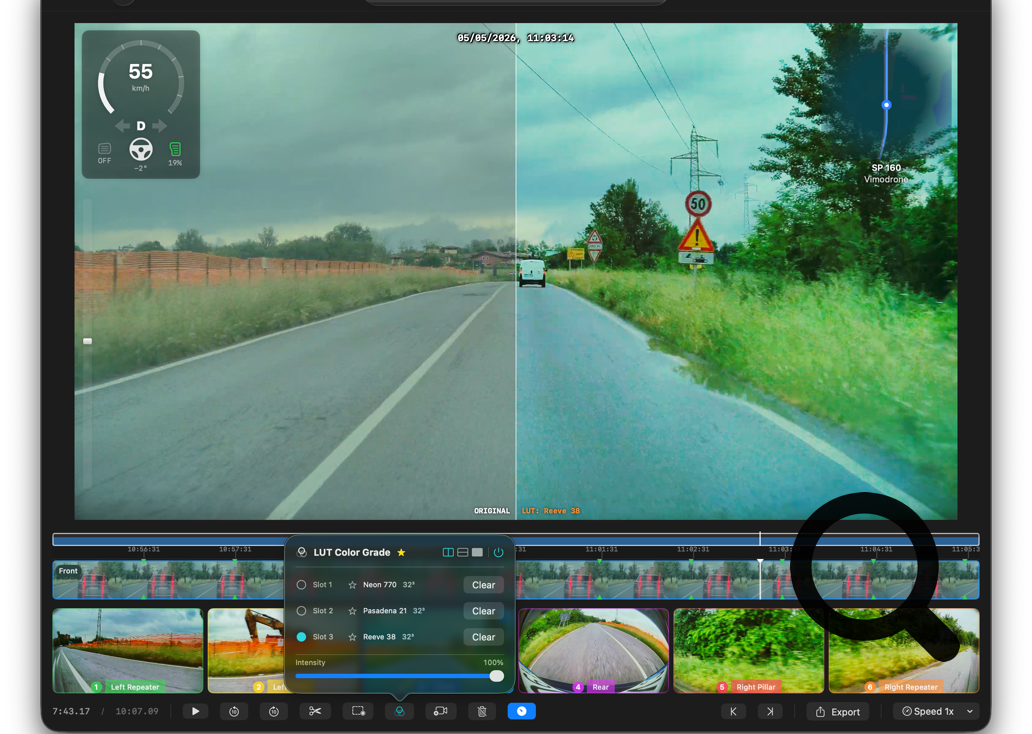Open the region selection capture tool
Screen dimensions: 1032x734
point(358,711)
